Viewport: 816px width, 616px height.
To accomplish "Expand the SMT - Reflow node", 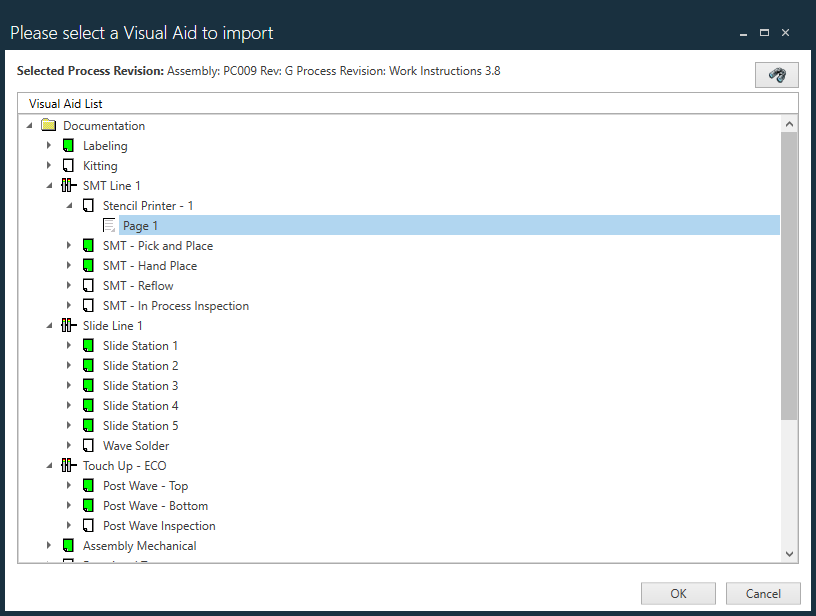I will (68, 285).
